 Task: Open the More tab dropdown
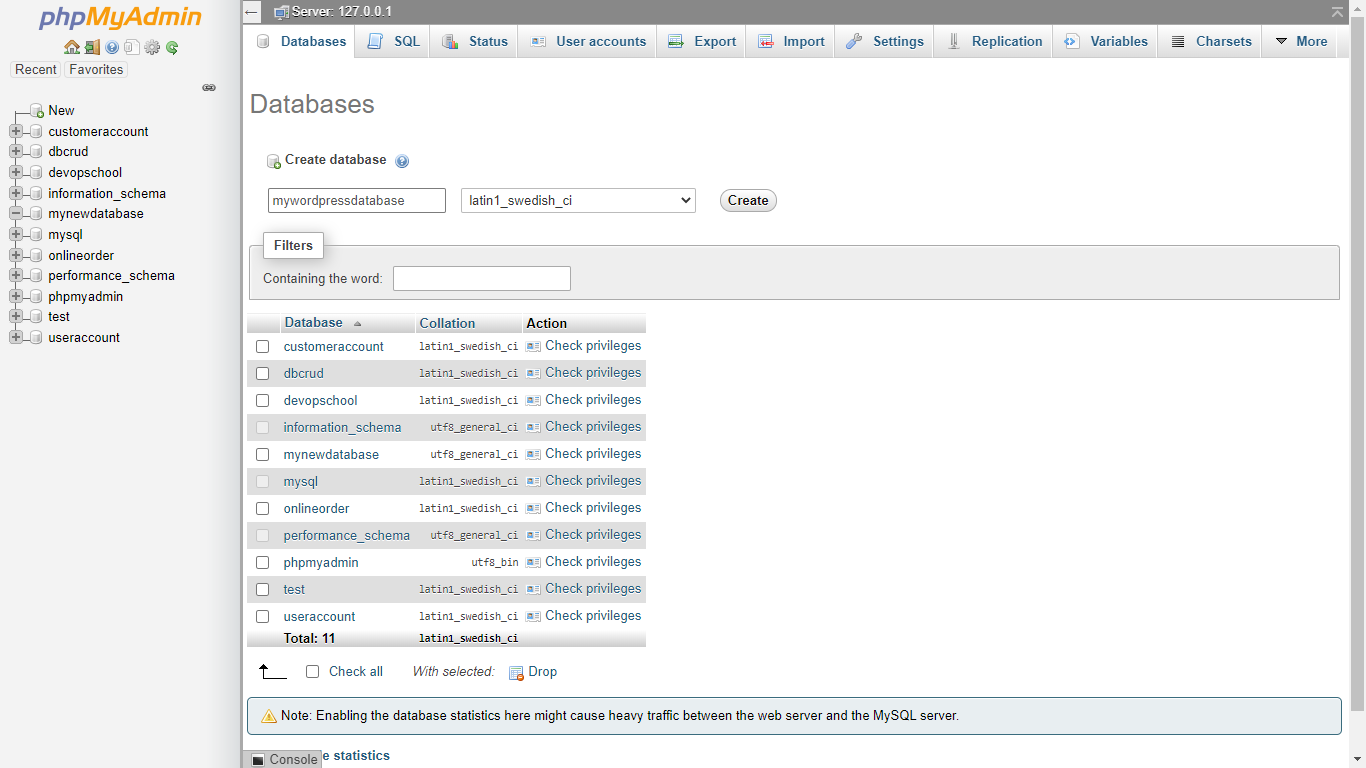1301,42
